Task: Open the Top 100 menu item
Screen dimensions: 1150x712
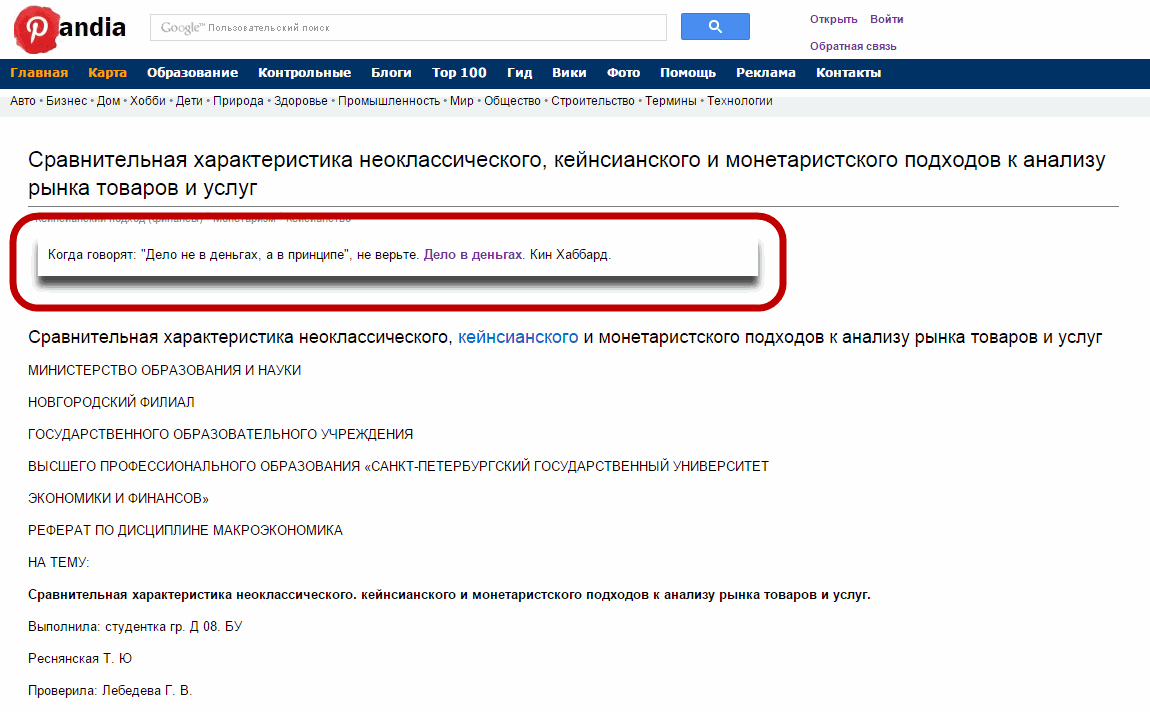Action: [459, 73]
